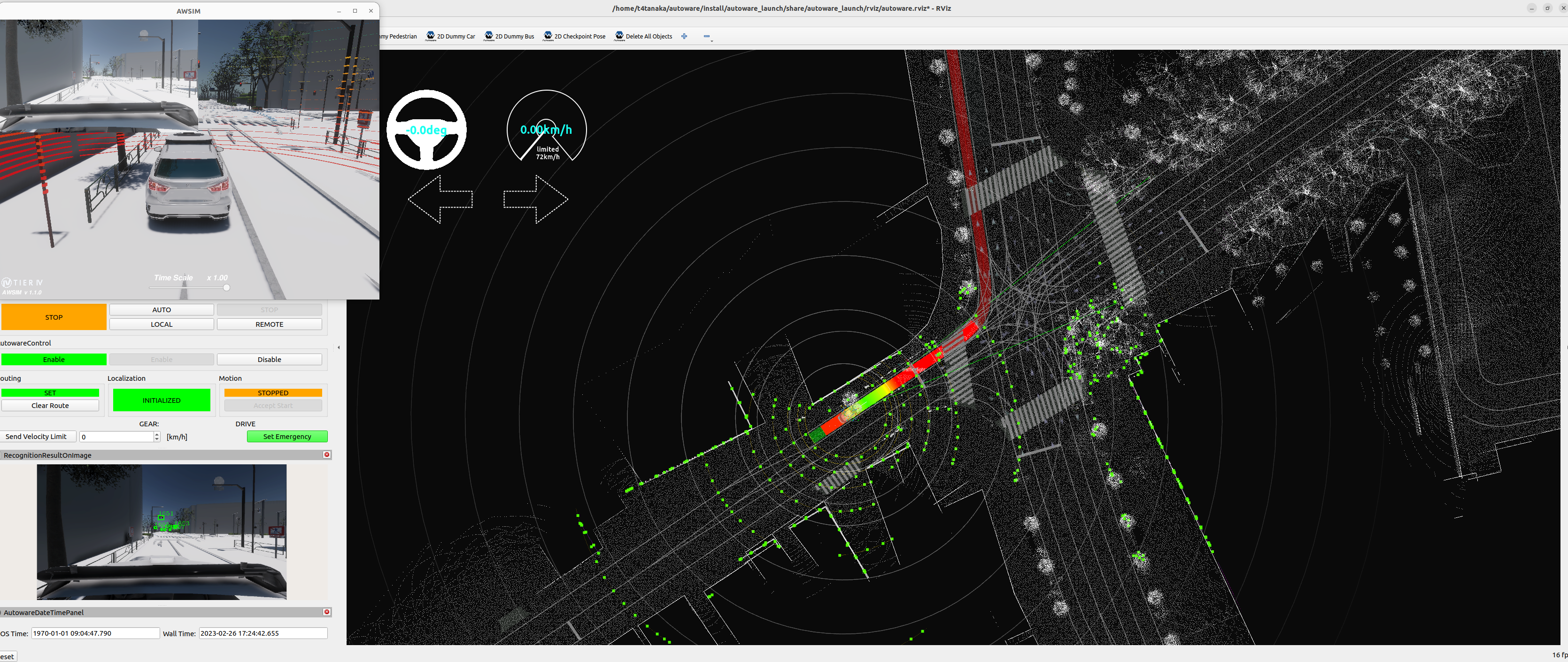This screenshot has width=1568, height=662.
Task: Click the blue plus add-tool icon
Action: [x=684, y=37]
